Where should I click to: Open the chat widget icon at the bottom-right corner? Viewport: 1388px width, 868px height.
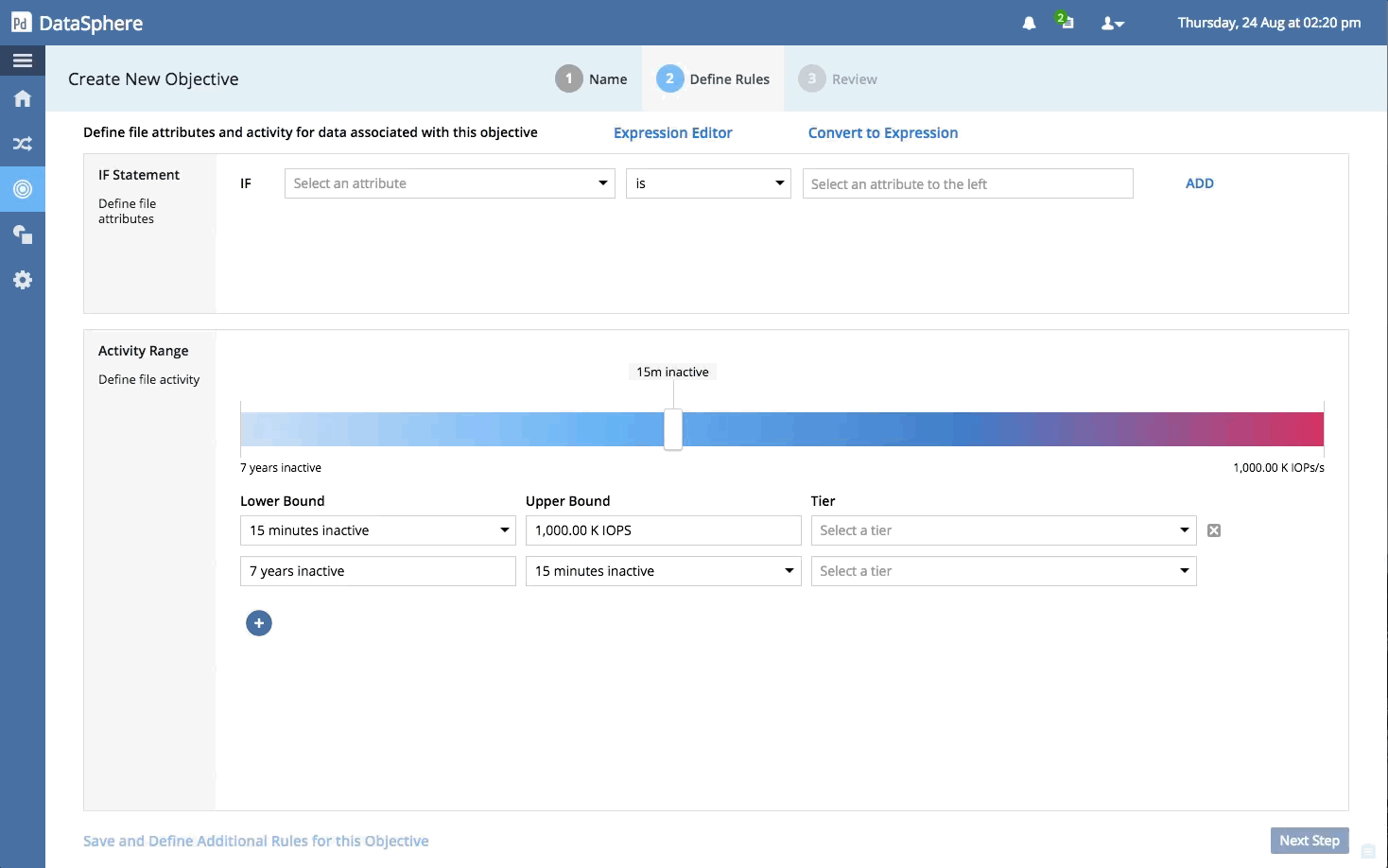tap(1368, 851)
